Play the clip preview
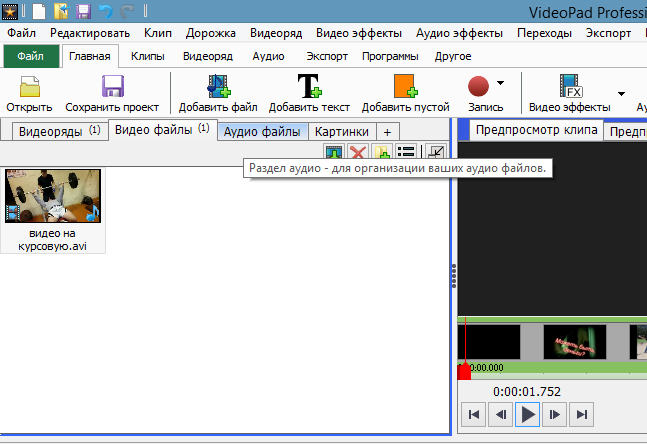 [527, 414]
